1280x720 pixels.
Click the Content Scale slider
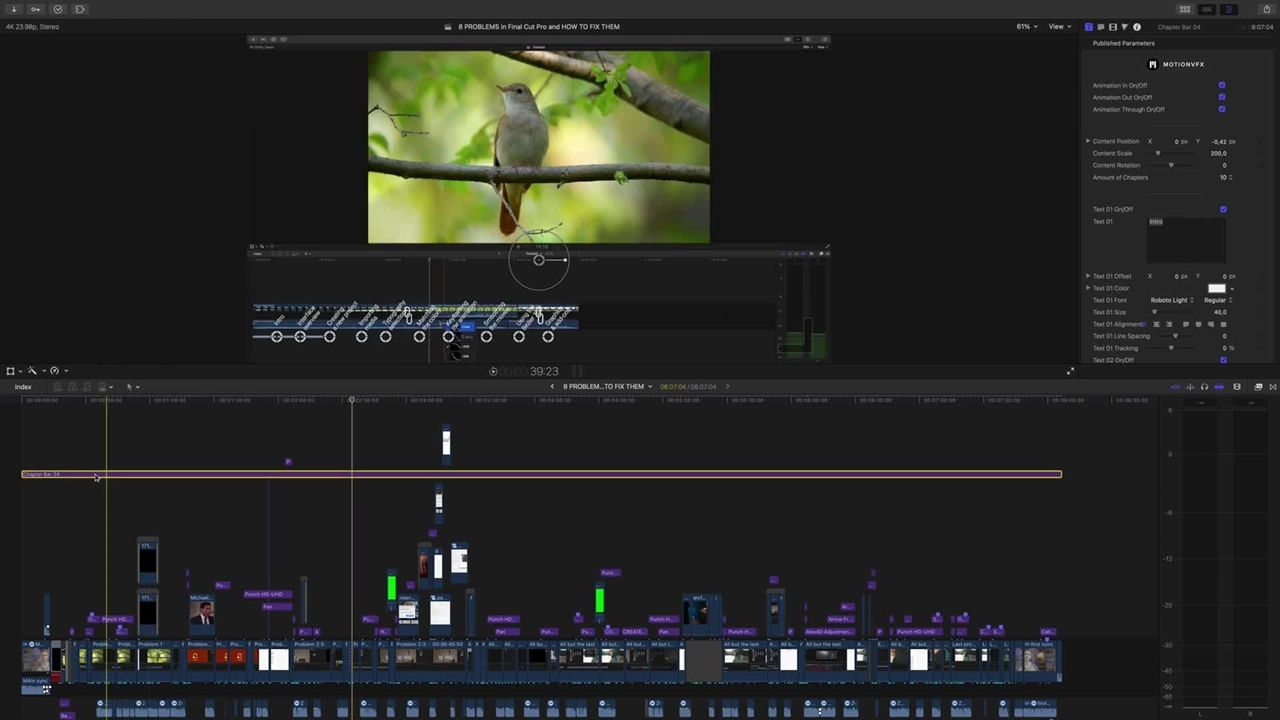click(1158, 154)
